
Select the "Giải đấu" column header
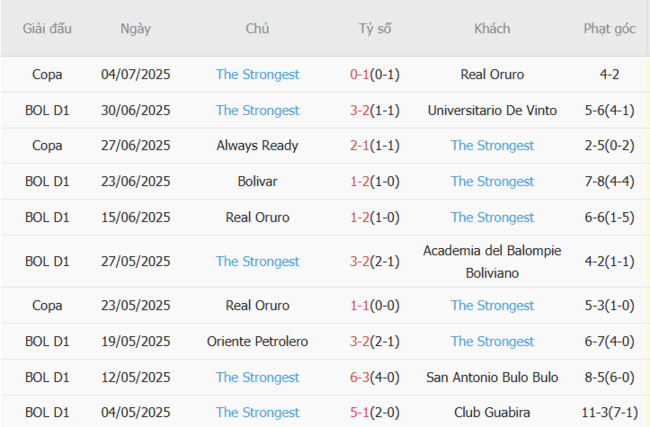coord(47,29)
